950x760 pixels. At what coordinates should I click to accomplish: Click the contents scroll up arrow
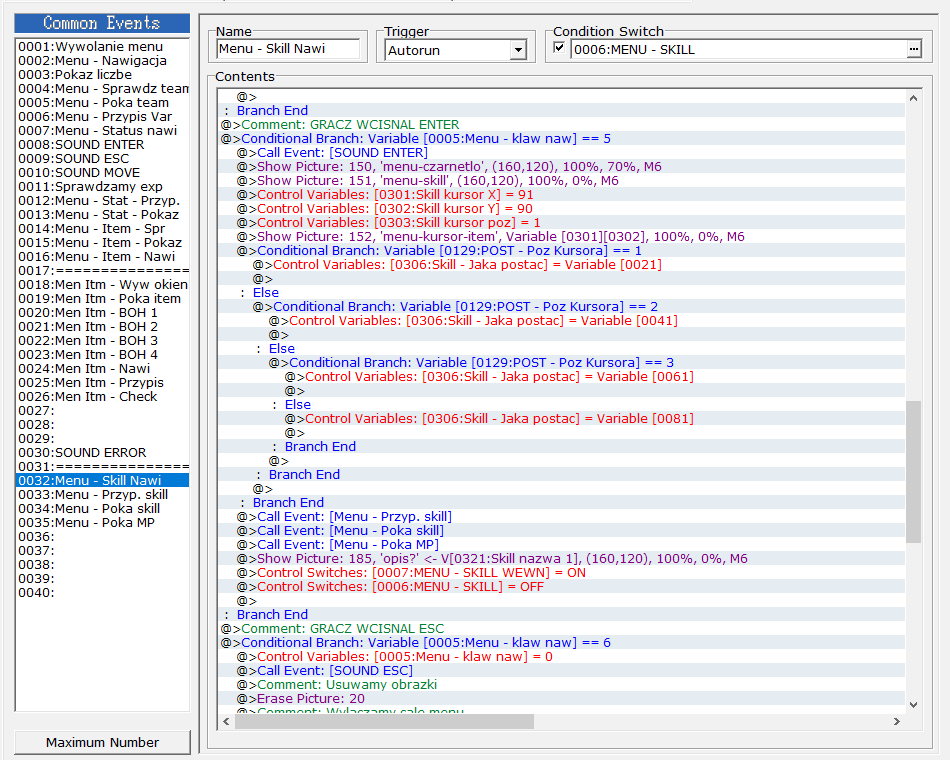click(x=913, y=98)
